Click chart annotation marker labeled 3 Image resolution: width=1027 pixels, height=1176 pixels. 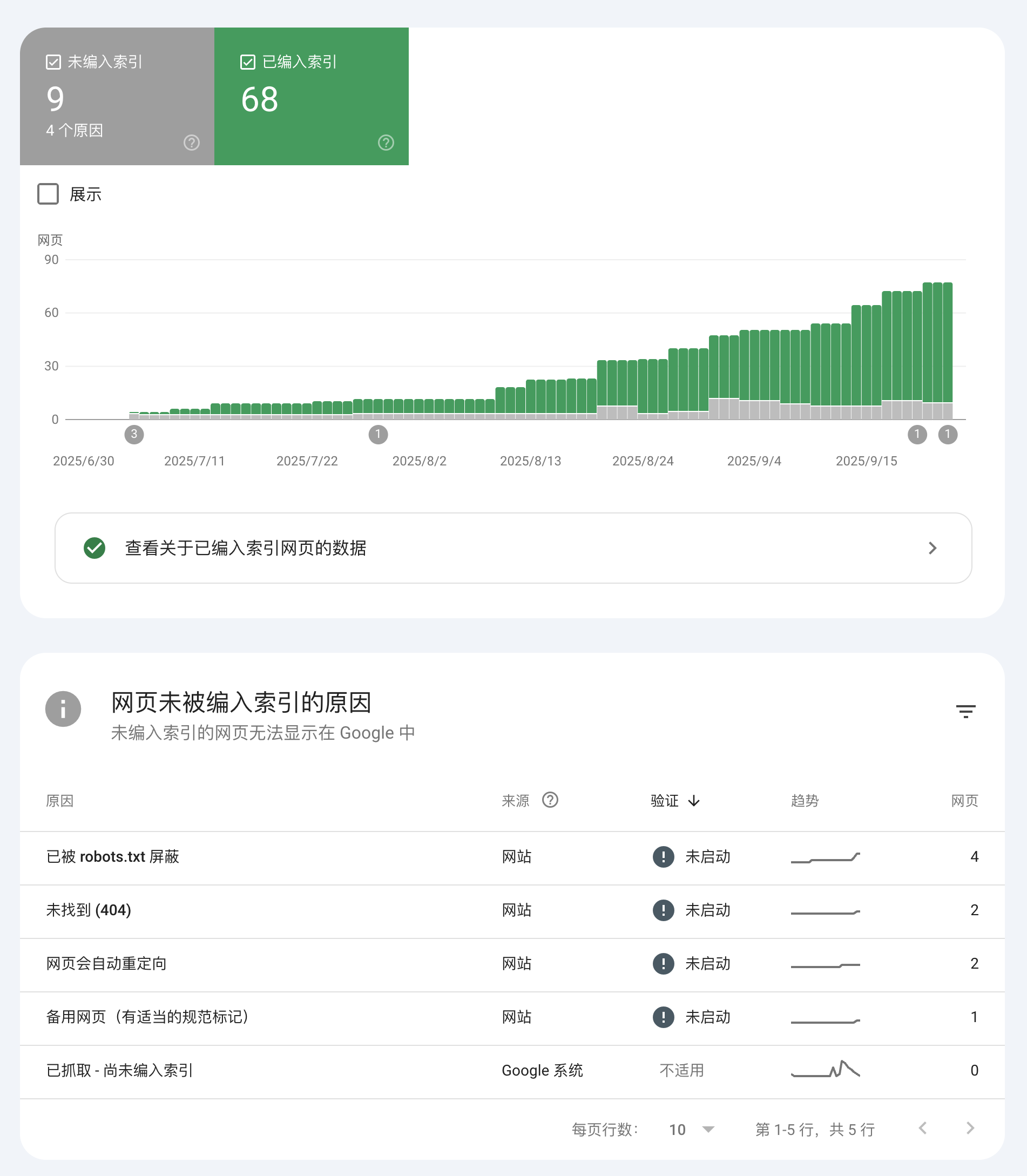[134, 435]
